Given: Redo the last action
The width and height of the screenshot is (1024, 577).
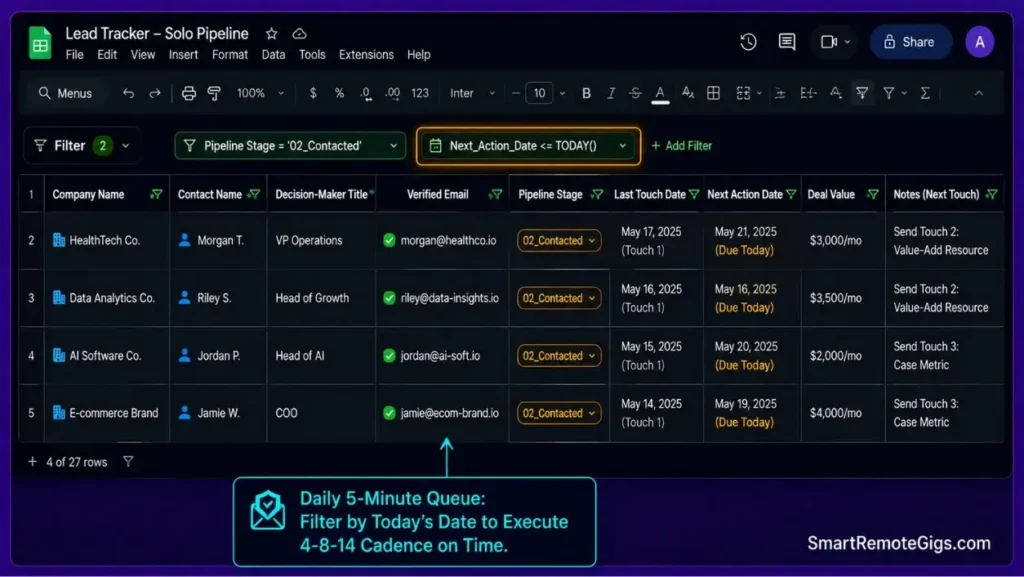Looking at the screenshot, I should click(154, 93).
